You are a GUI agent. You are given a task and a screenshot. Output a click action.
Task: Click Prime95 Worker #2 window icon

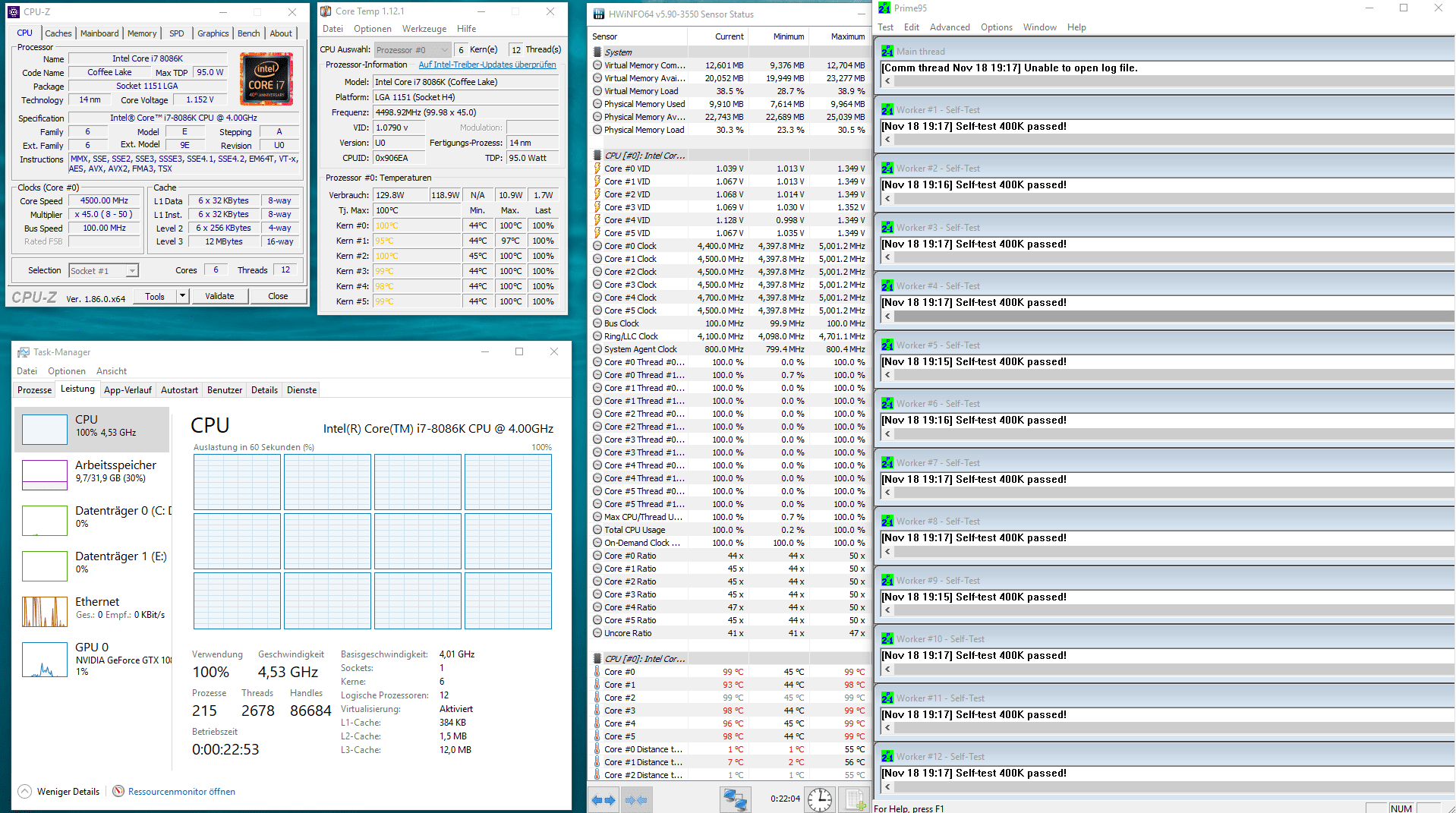point(887,168)
